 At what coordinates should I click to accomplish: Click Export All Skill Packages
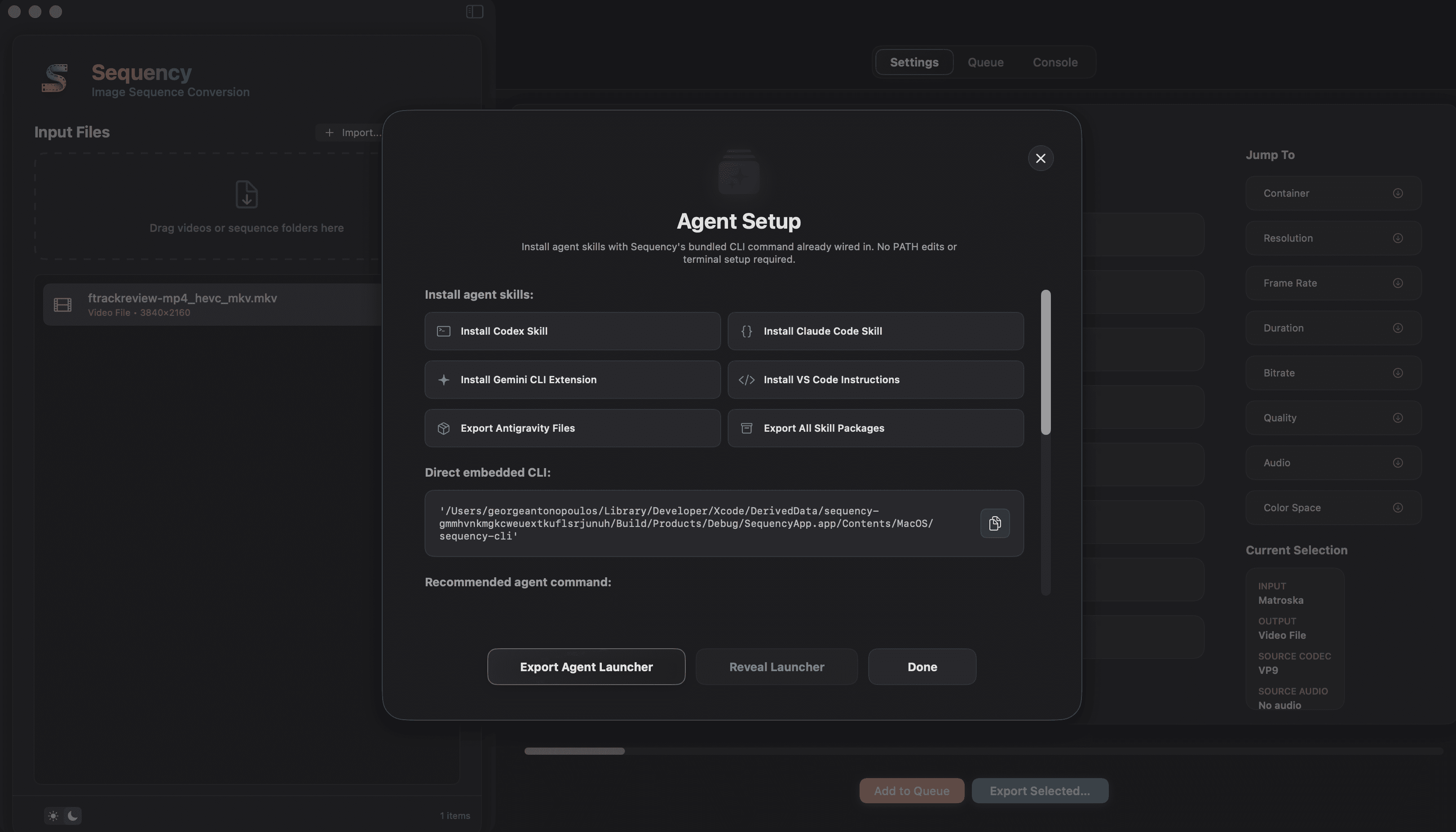point(875,428)
